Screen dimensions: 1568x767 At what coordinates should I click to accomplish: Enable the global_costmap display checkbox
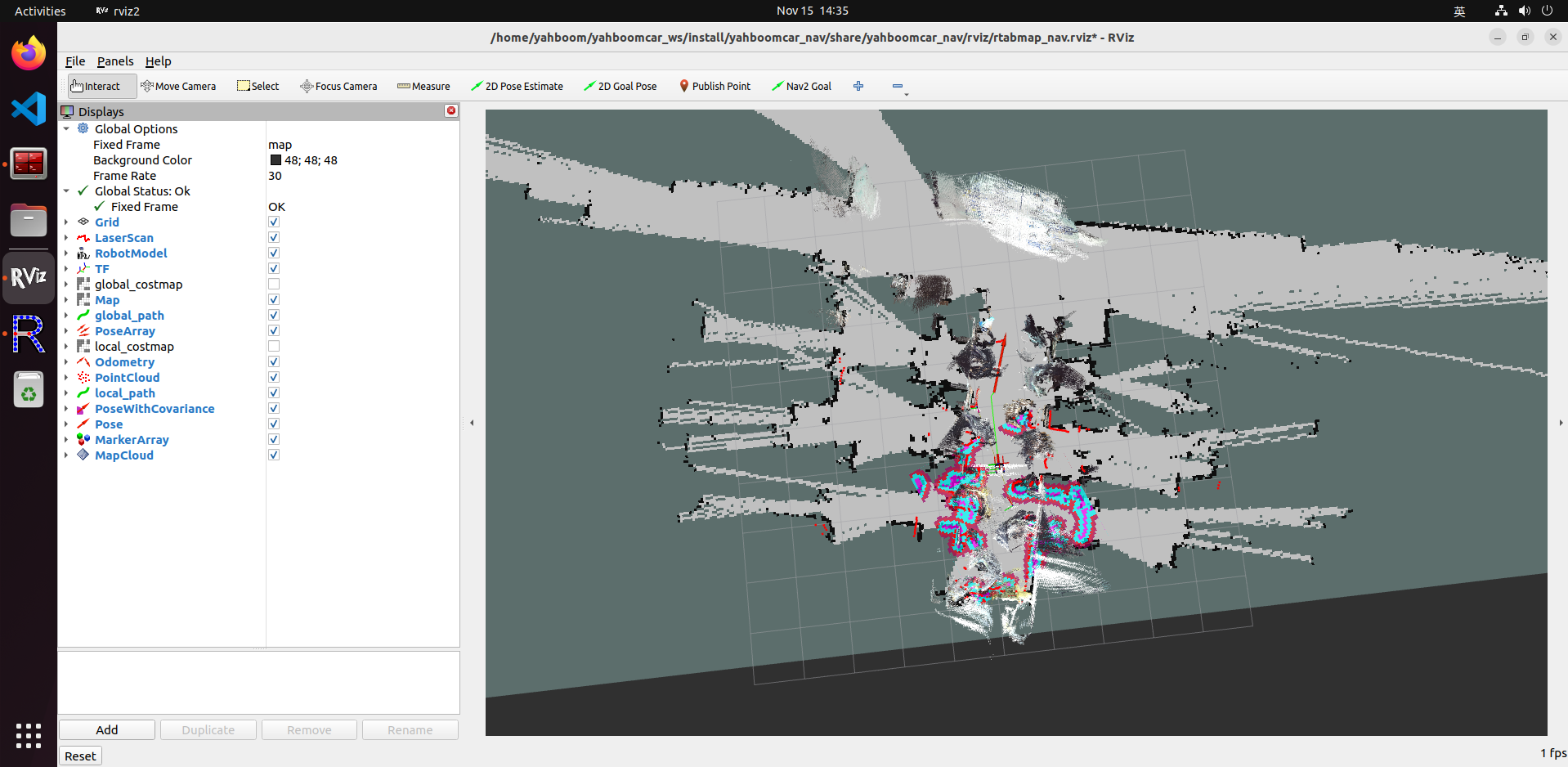tap(274, 285)
